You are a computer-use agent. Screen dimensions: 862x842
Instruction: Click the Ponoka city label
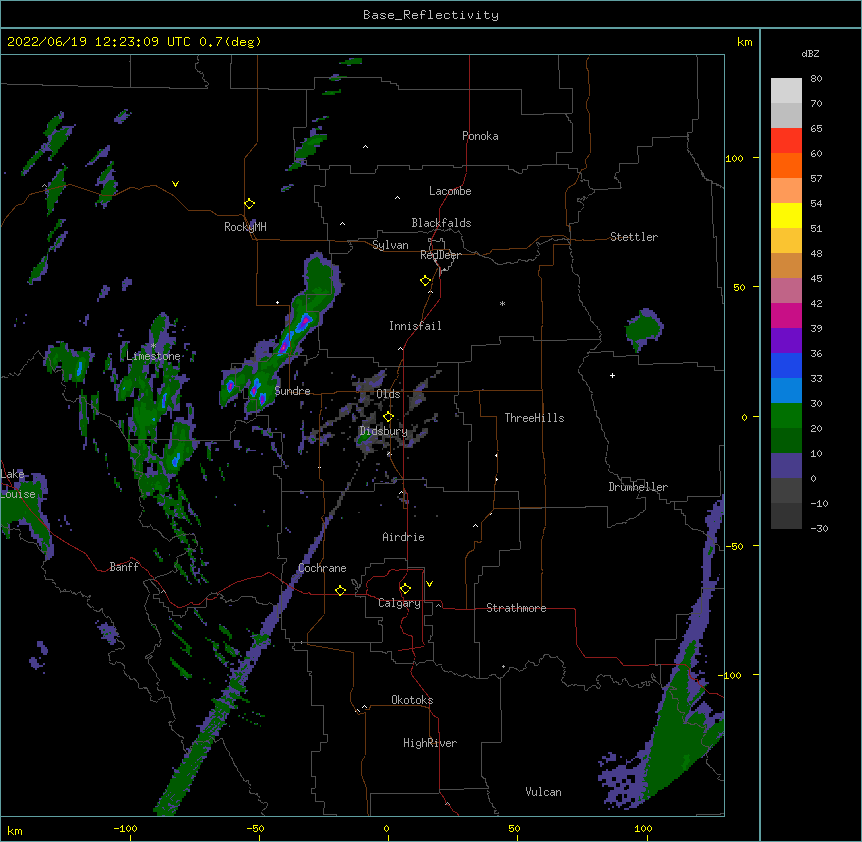pyautogui.click(x=480, y=136)
